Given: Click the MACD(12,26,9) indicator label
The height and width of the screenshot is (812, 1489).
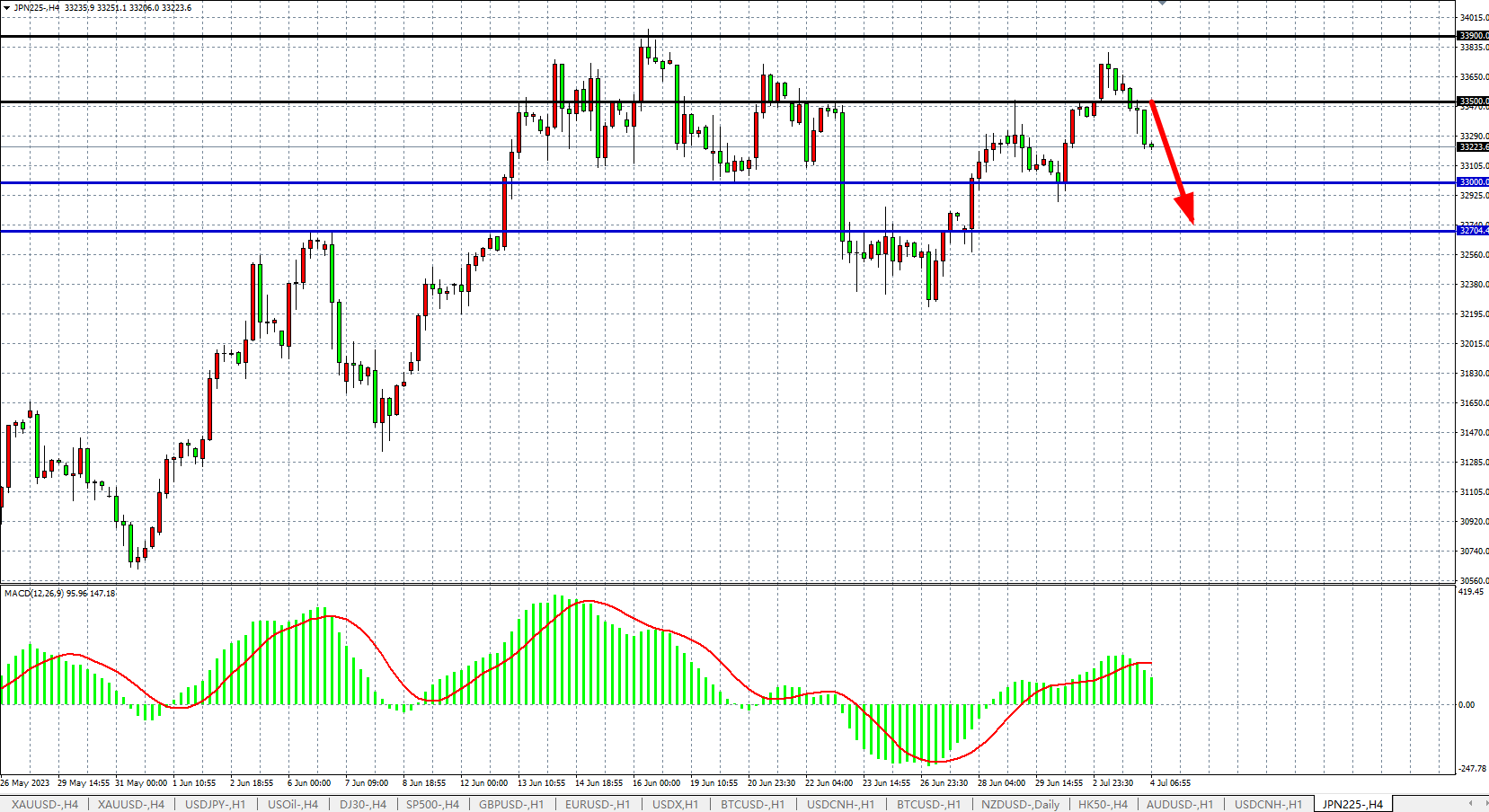Looking at the screenshot, I should pyautogui.click(x=59, y=594).
